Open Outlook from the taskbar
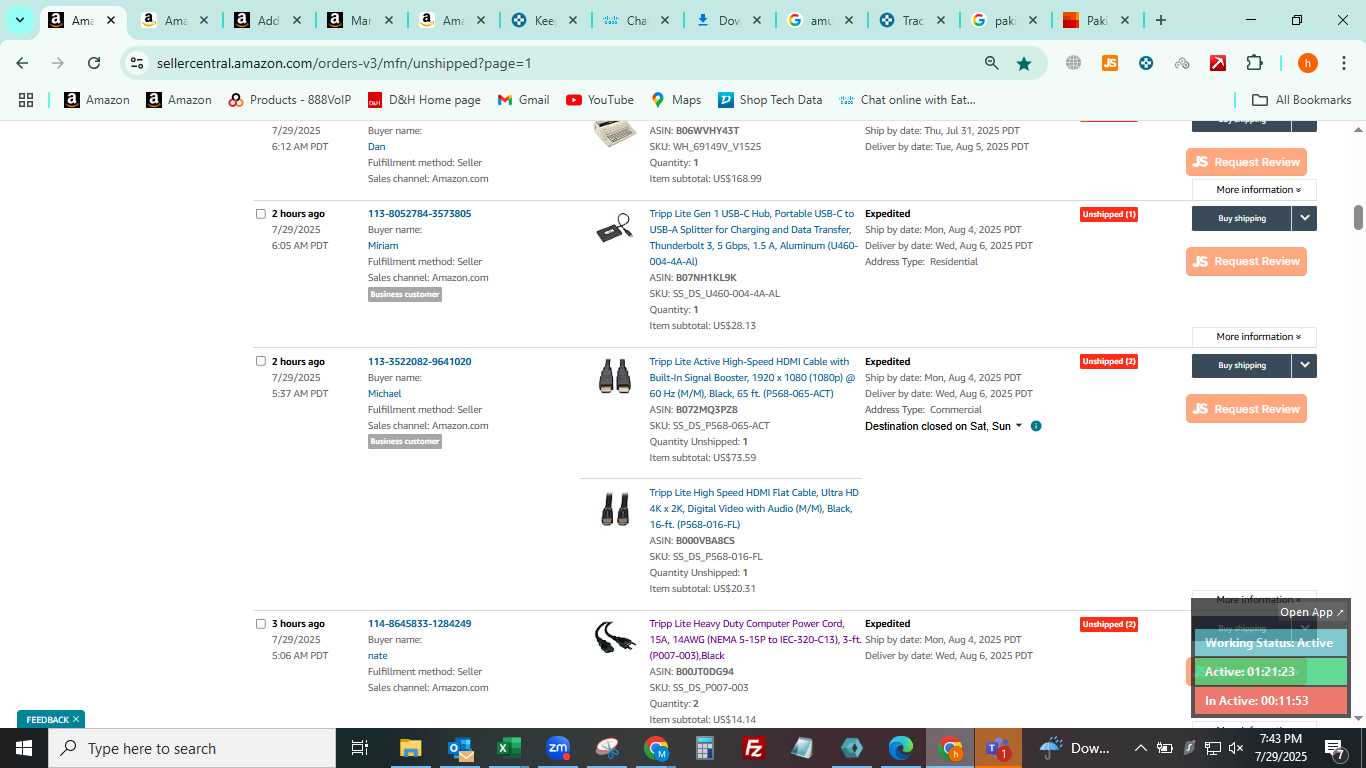Viewport: 1366px width, 768px height. 460,748
